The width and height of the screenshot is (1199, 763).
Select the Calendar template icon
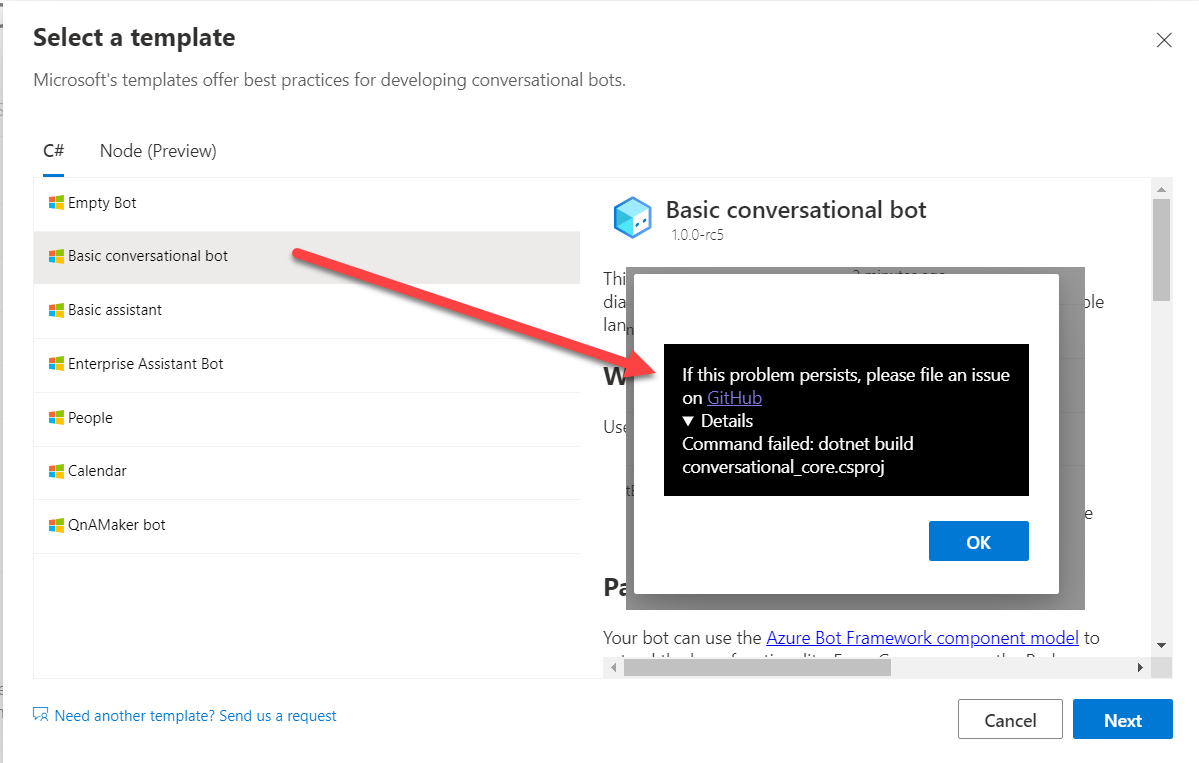click(x=54, y=471)
